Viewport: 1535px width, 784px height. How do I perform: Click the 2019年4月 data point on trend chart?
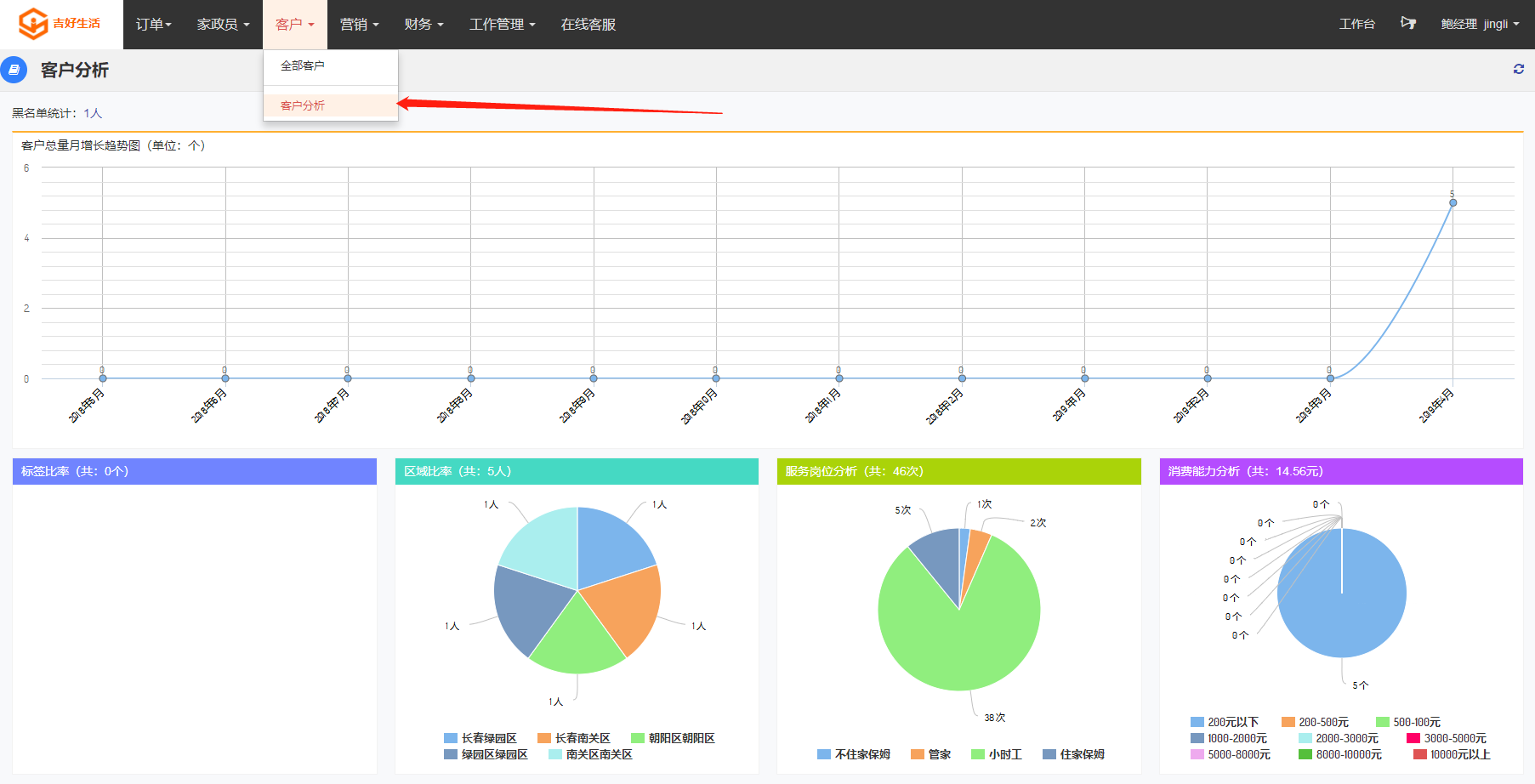[1453, 202]
